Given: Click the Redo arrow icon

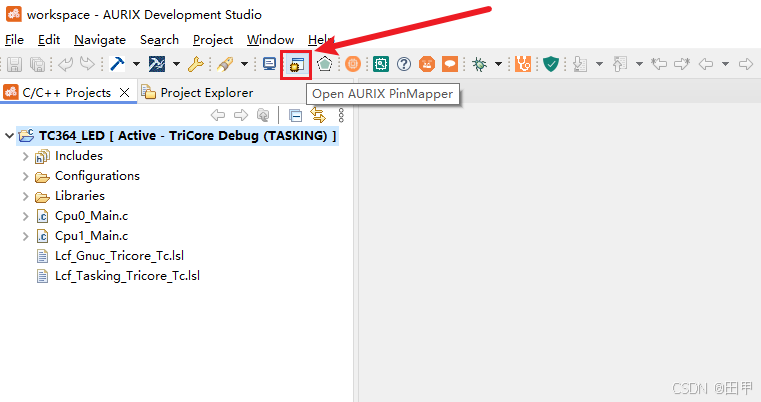Looking at the screenshot, I should (x=87, y=64).
